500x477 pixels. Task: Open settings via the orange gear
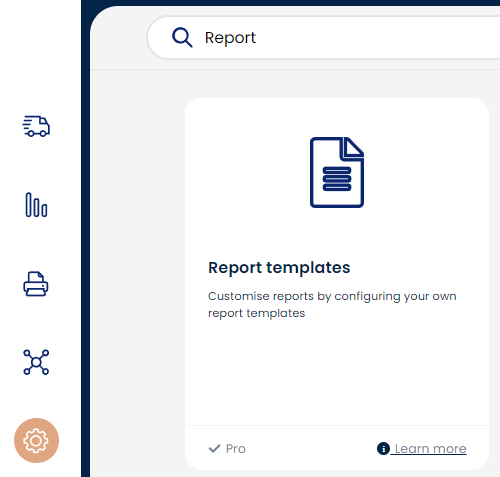[x=36, y=441]
